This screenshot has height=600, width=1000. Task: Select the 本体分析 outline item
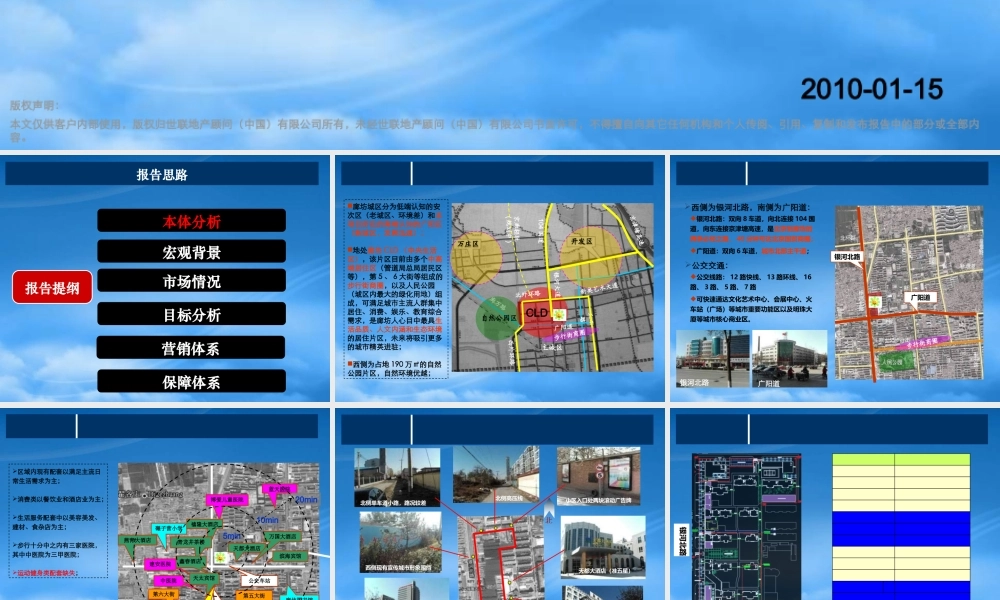pyautogui.click(x=191, y=221)
